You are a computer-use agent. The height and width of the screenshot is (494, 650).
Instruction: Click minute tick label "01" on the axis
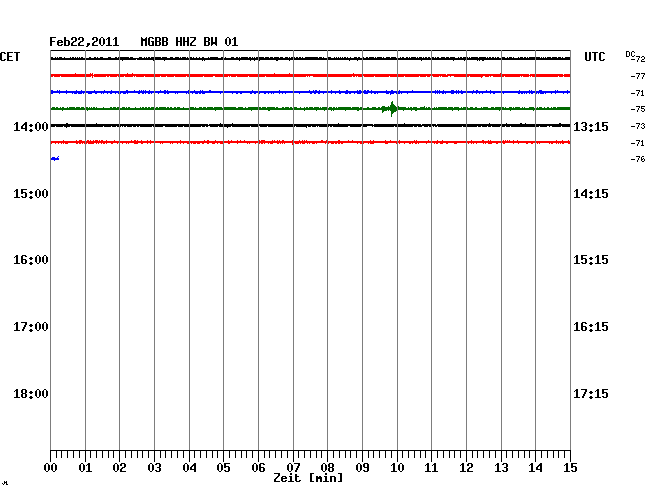[x=85, y=468]
